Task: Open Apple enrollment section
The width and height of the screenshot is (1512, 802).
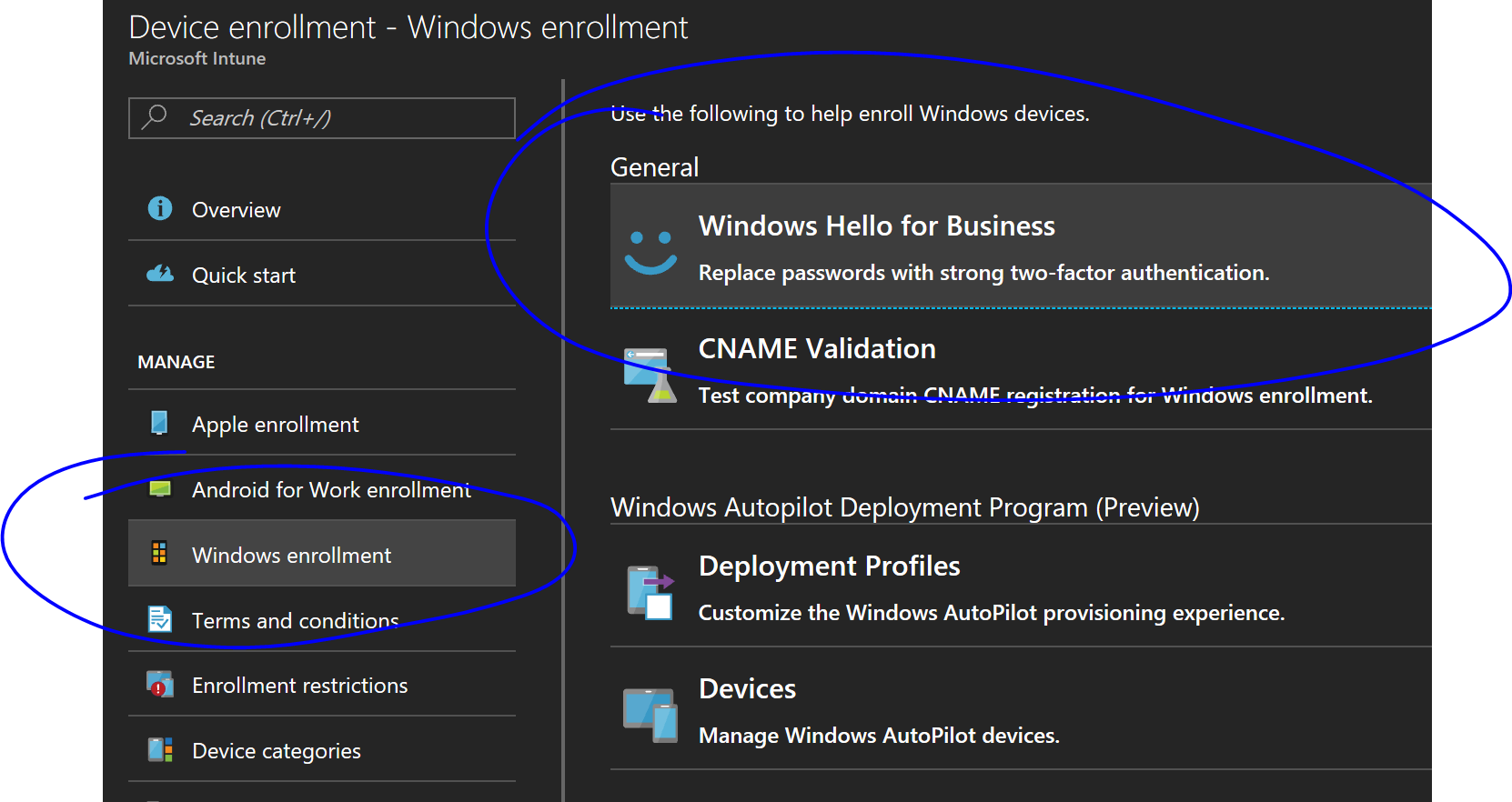Action: tap(322, 424)
